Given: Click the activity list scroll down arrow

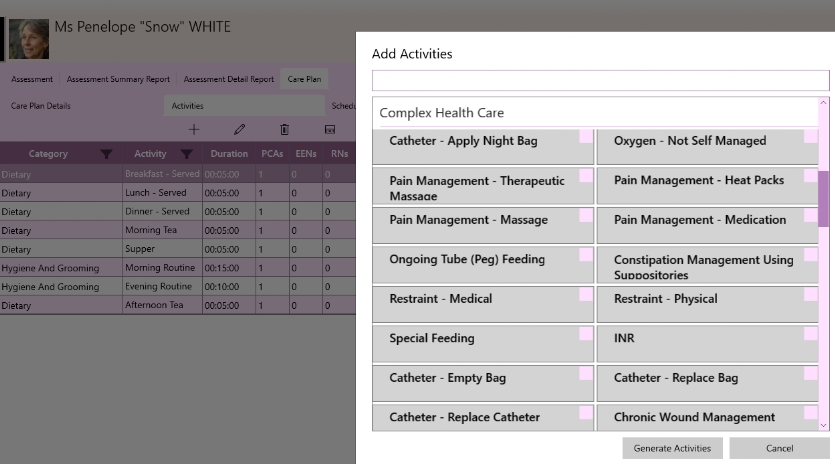Looking at the screenshot, I should pyautogui.click(x=823, y=425).
